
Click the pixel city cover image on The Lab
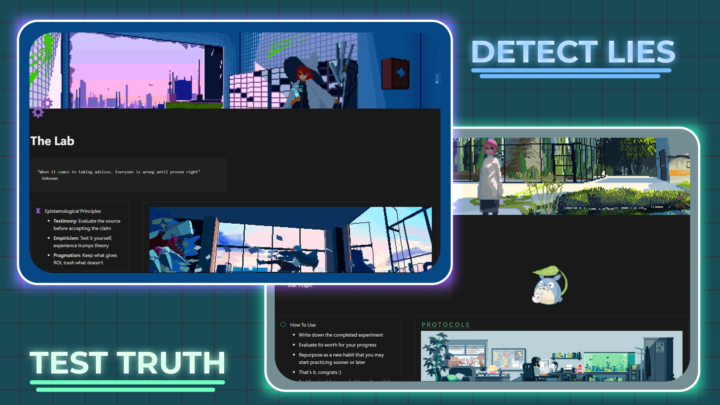[x=235, y=70]
